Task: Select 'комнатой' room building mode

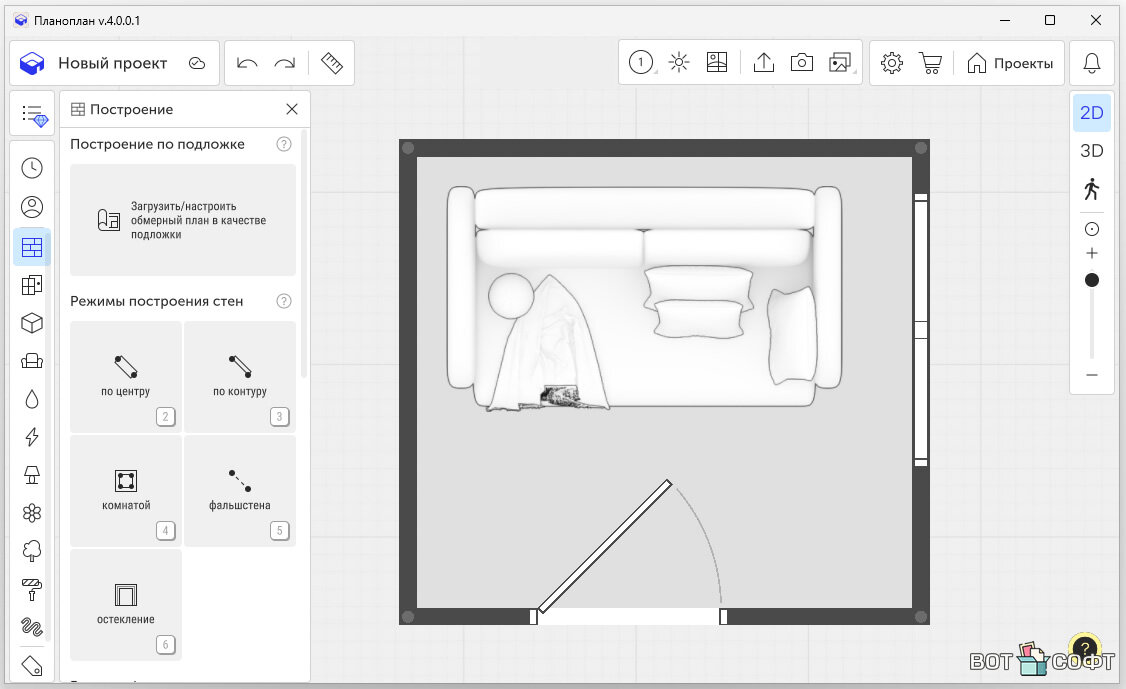Action: click(126, 490)
